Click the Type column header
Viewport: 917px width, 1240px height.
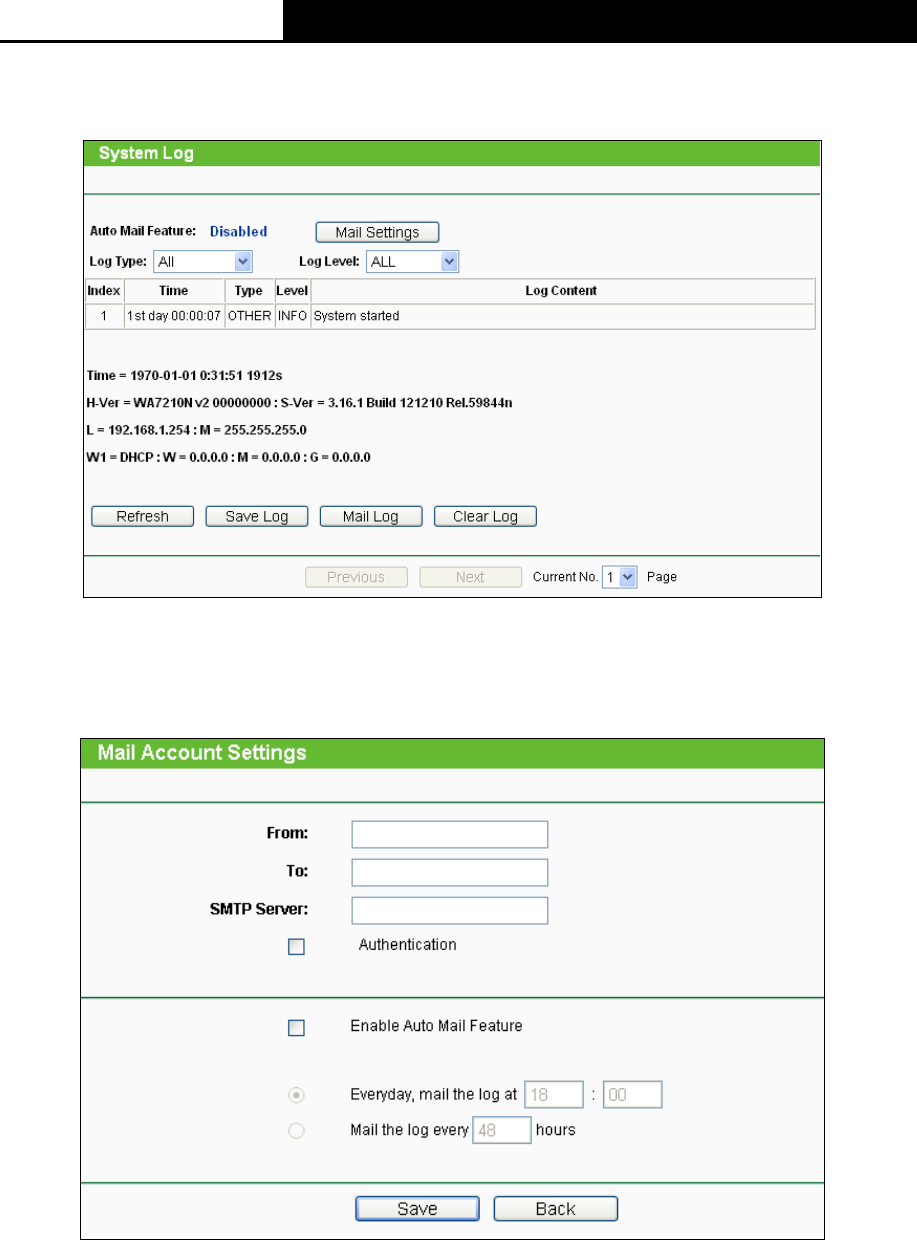coord(249,291)
